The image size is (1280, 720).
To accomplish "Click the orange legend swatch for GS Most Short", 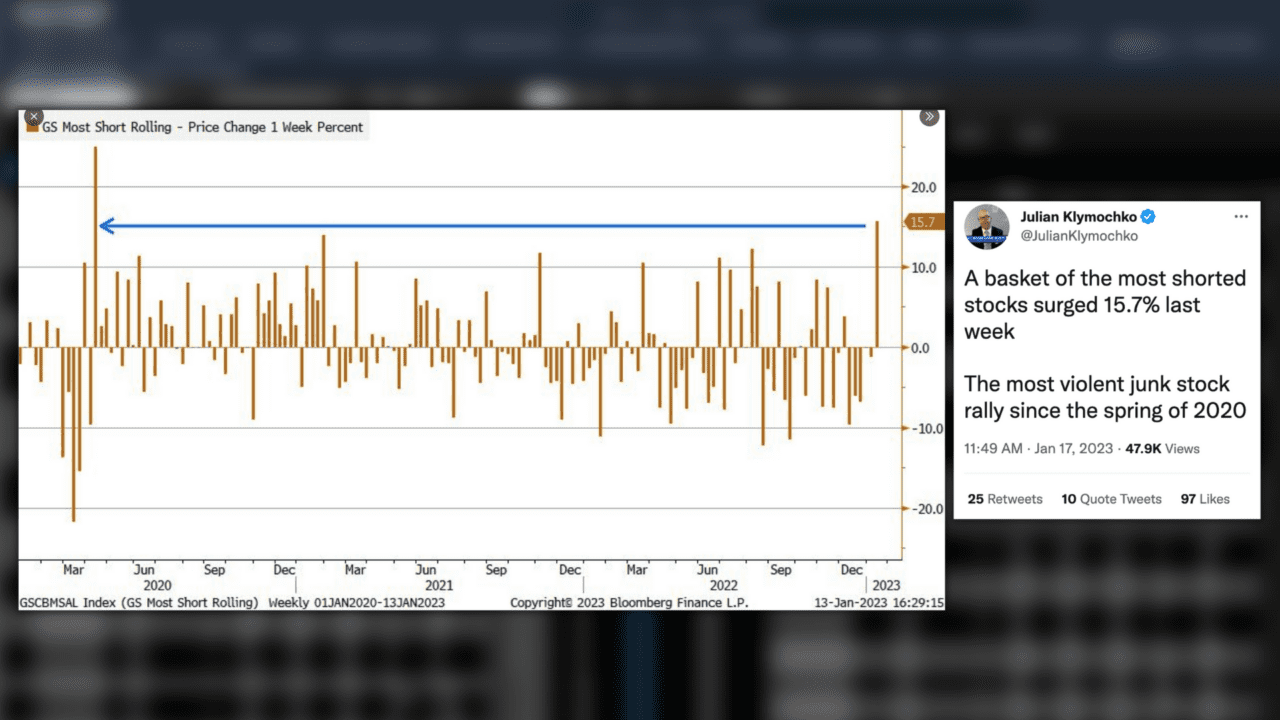I will (32, 128).
